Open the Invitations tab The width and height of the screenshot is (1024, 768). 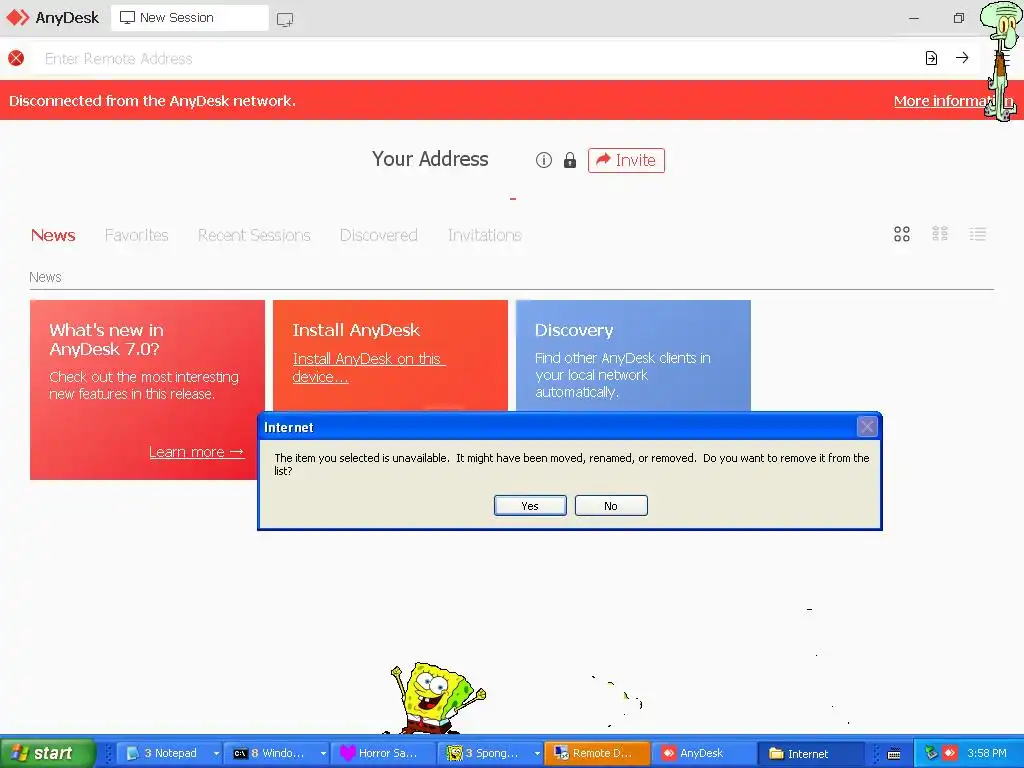click(485, 235)
